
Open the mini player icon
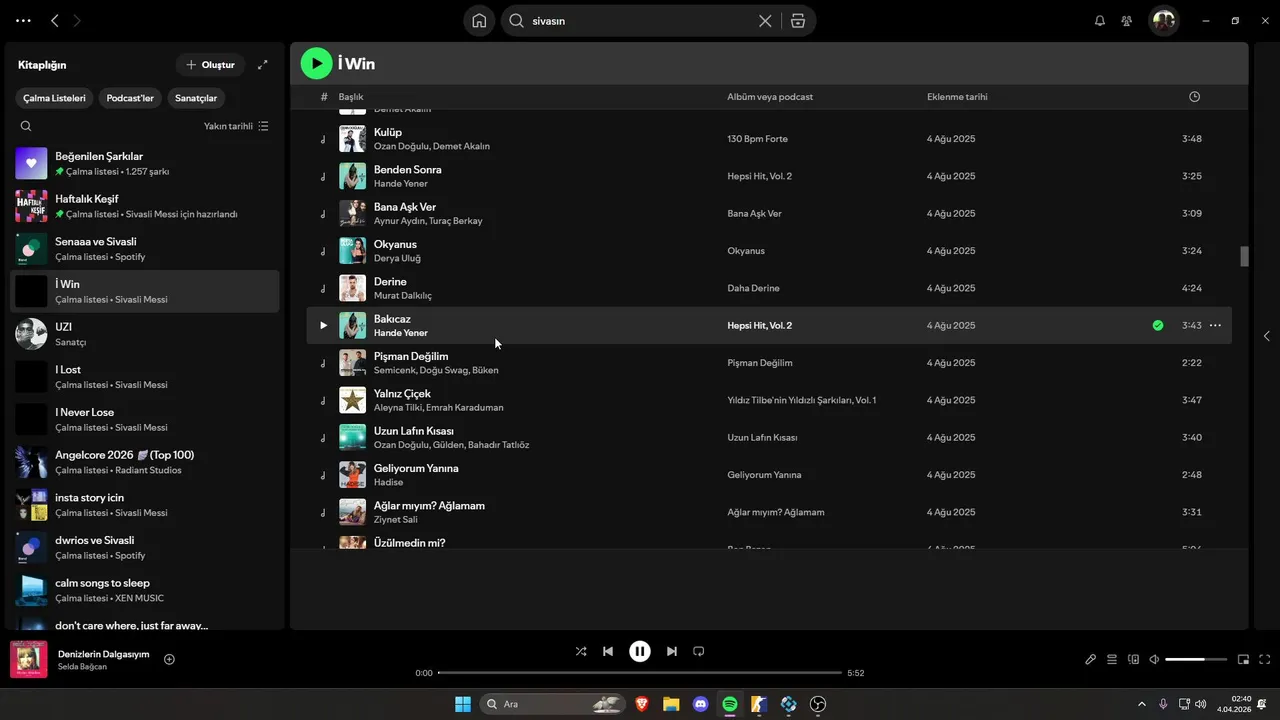(1244, 659)
